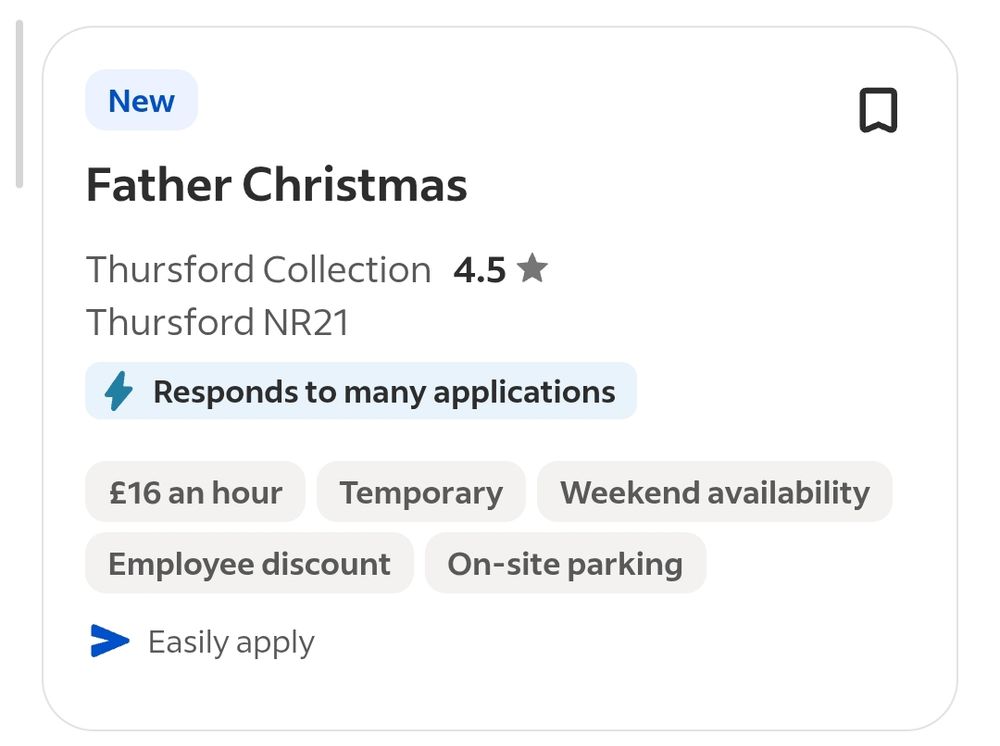Click the 4.5 rating number
1000x746 pixels.
[x=480, y=270]
